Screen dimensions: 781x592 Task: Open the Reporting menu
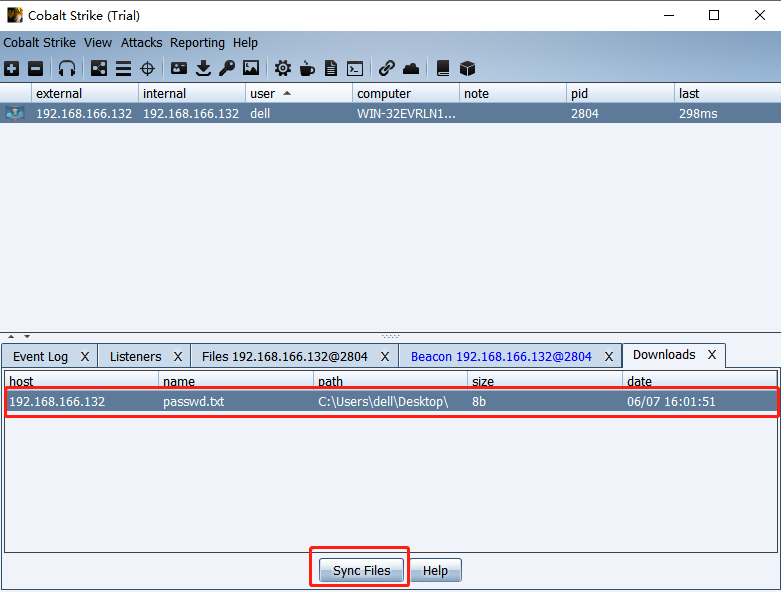[x=197, y=43]
